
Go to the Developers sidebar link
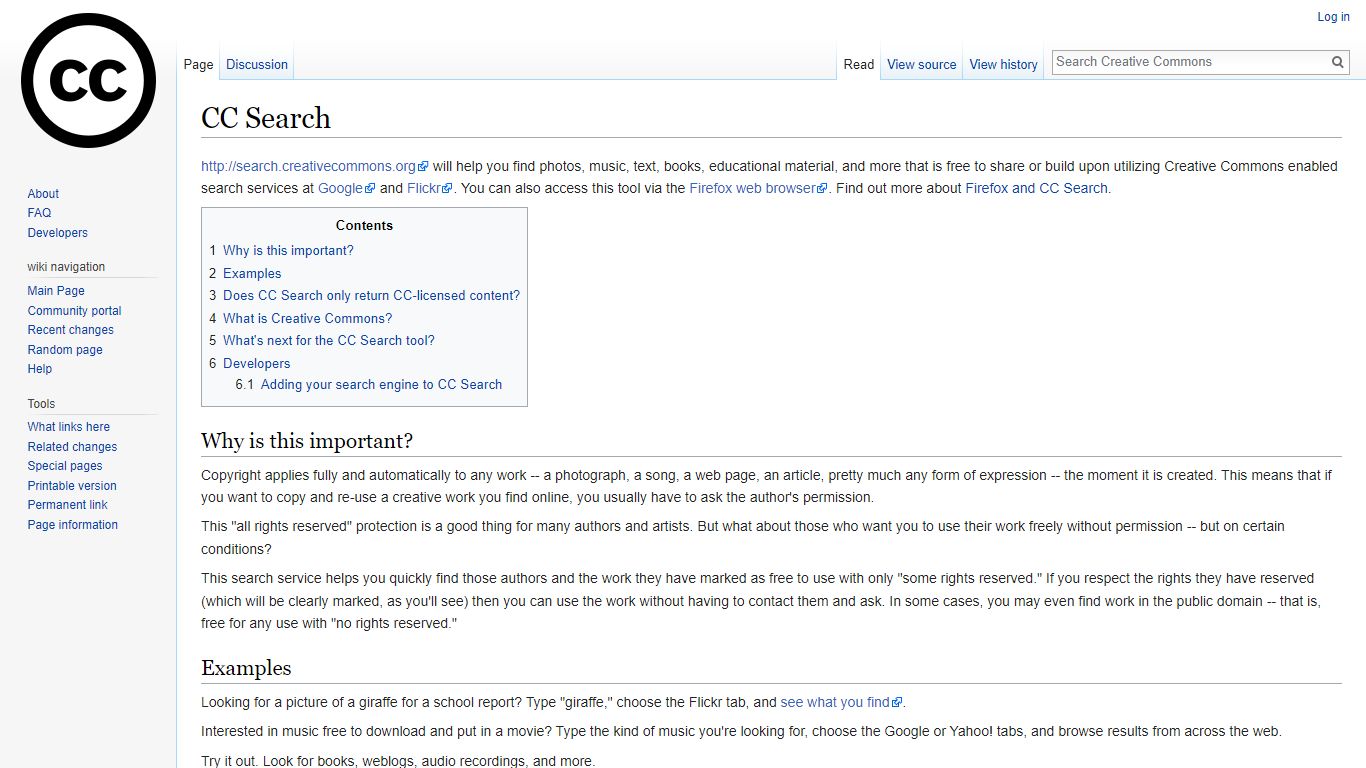57,233
